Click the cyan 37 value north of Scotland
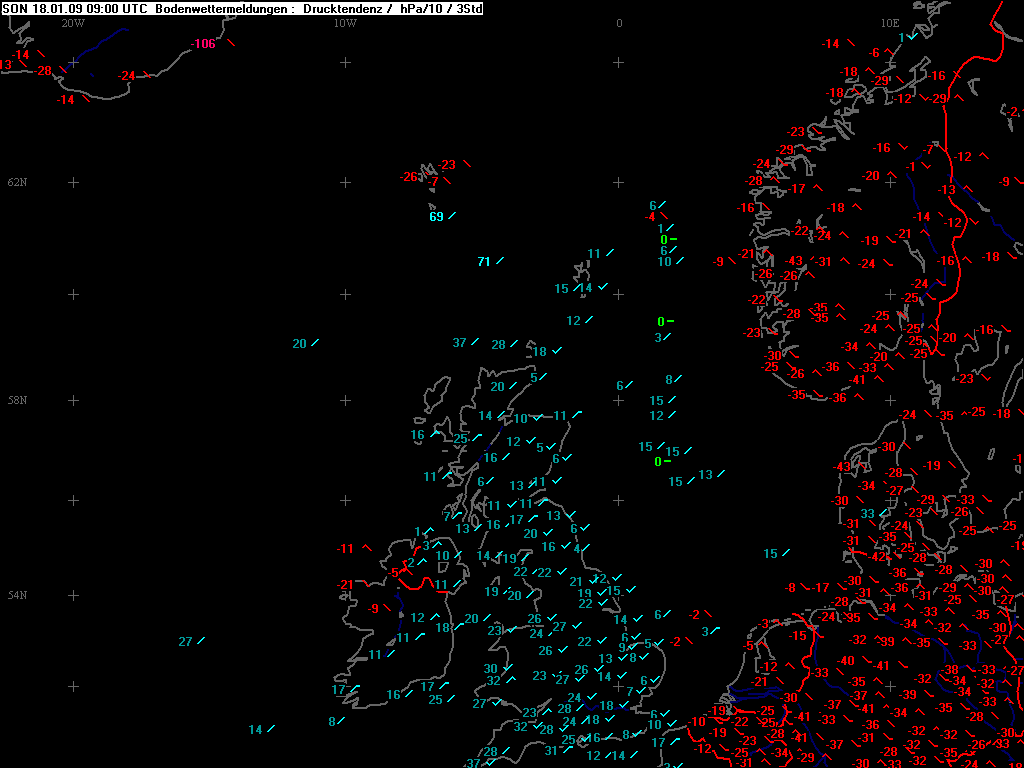This screenshot has width=1024, height=768. click(x=460, y=343)
